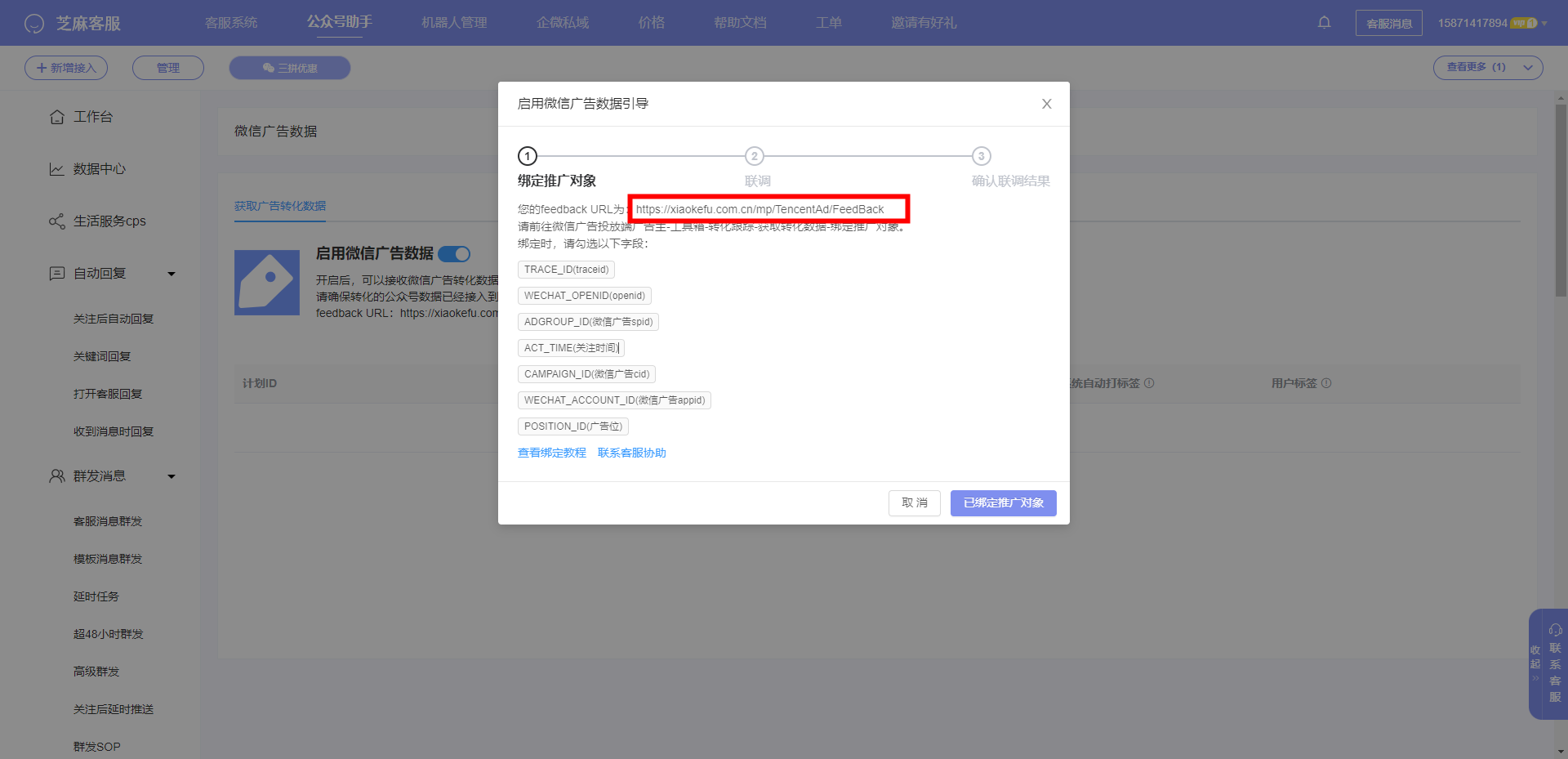Select 关注后自动回复 in sidebar
This screenshot has height=759, width=1568.
pyautogui.click(x=114, y=319)
